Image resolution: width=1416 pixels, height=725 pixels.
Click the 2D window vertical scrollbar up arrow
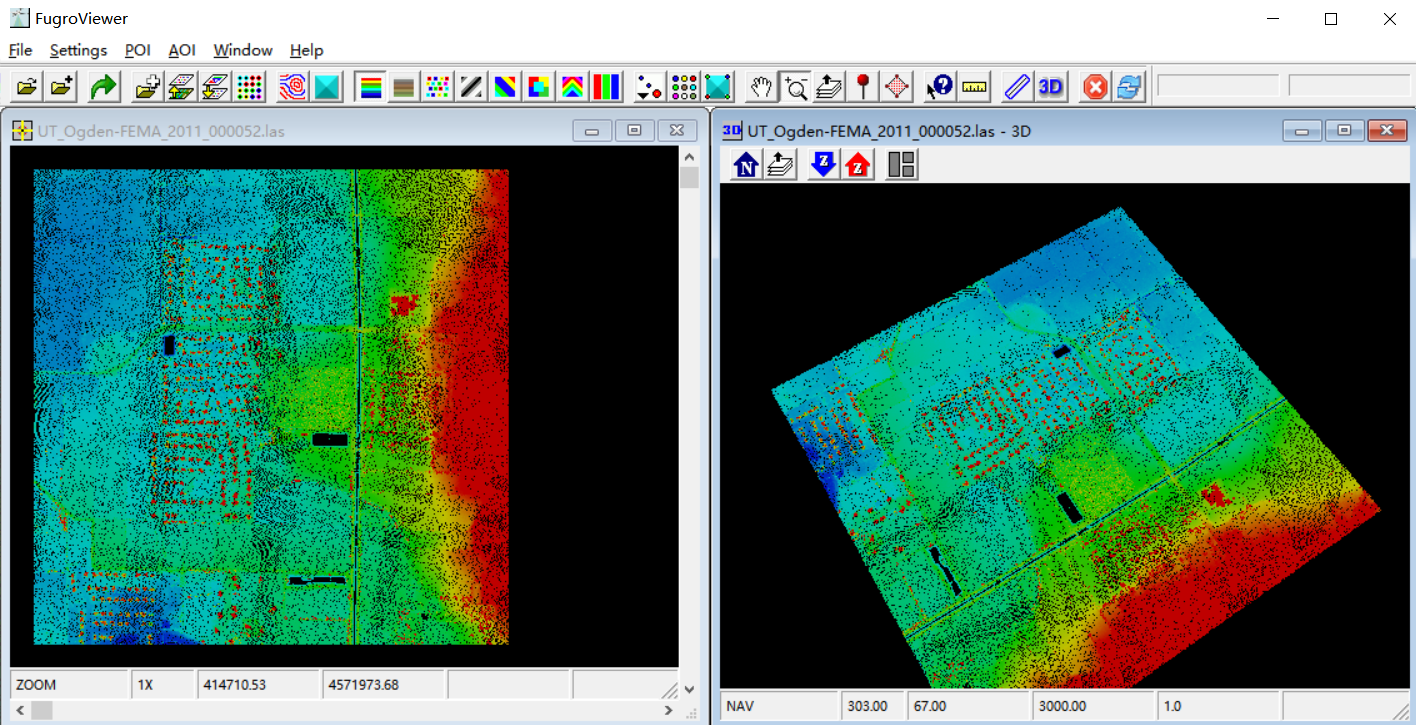(688, 156)
